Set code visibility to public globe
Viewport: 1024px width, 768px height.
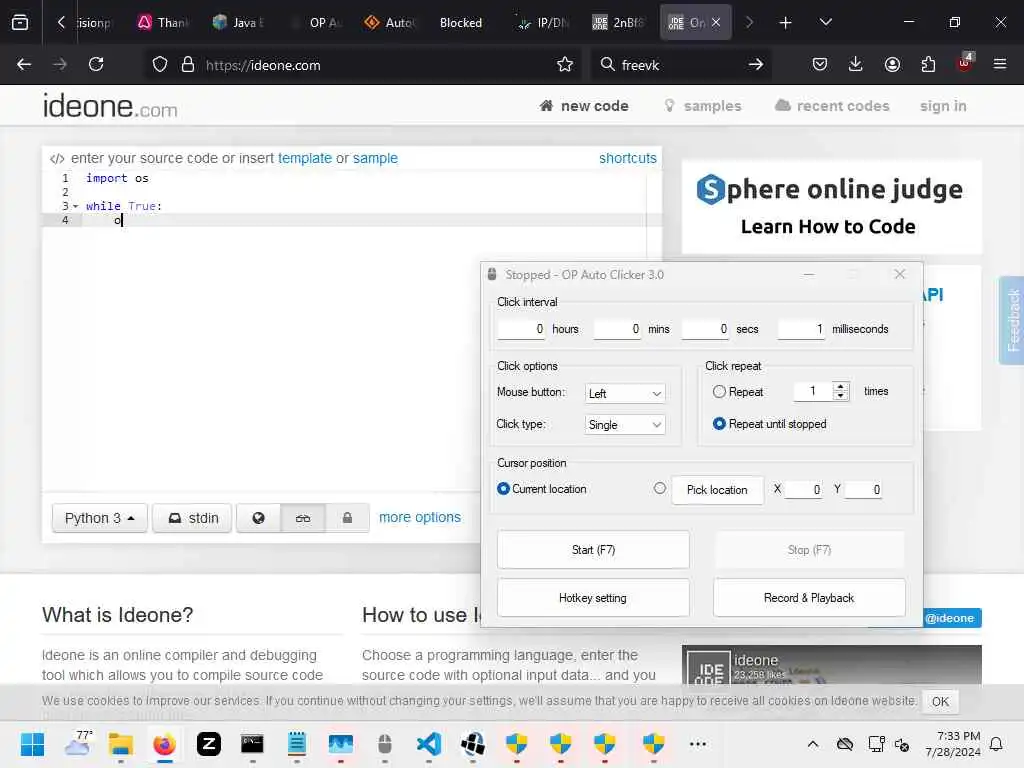(x=259, y=518)
